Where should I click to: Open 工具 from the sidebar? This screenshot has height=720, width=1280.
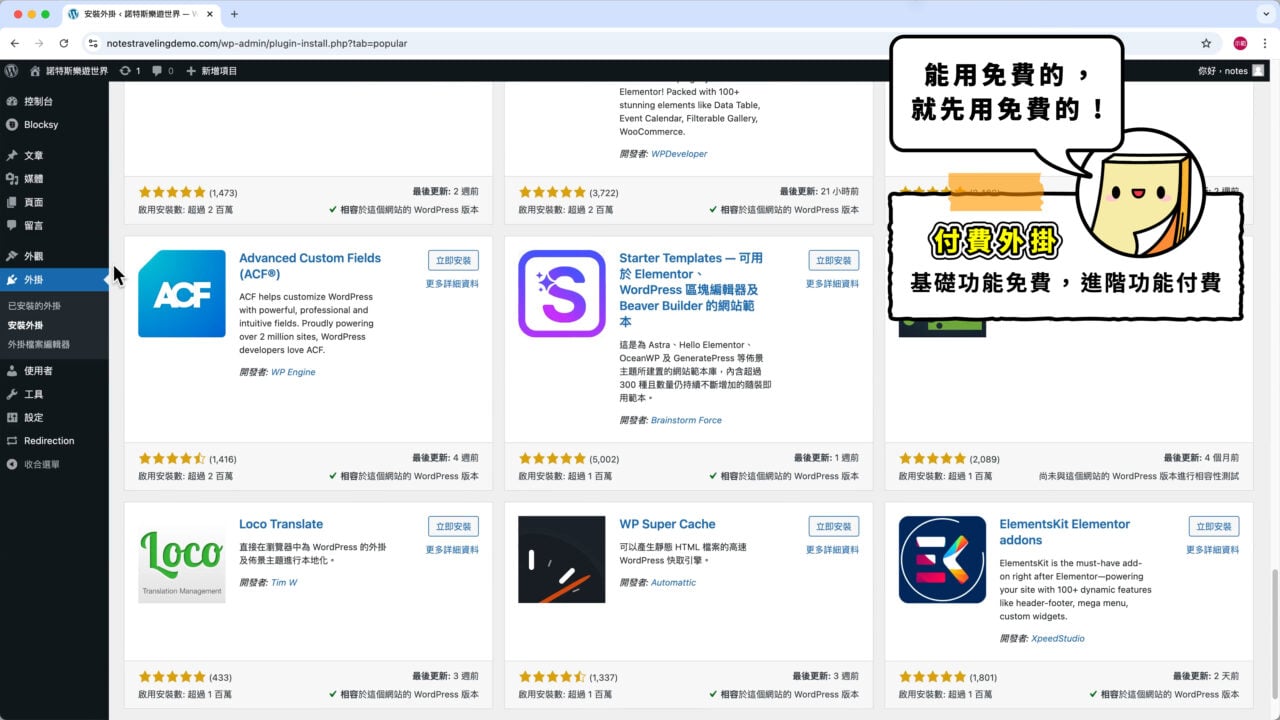(31, 394)
